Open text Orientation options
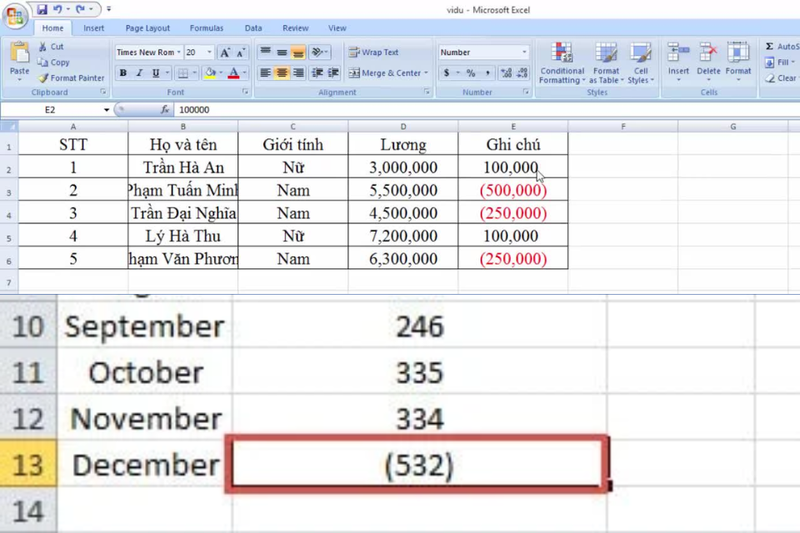 pos(319,52)
